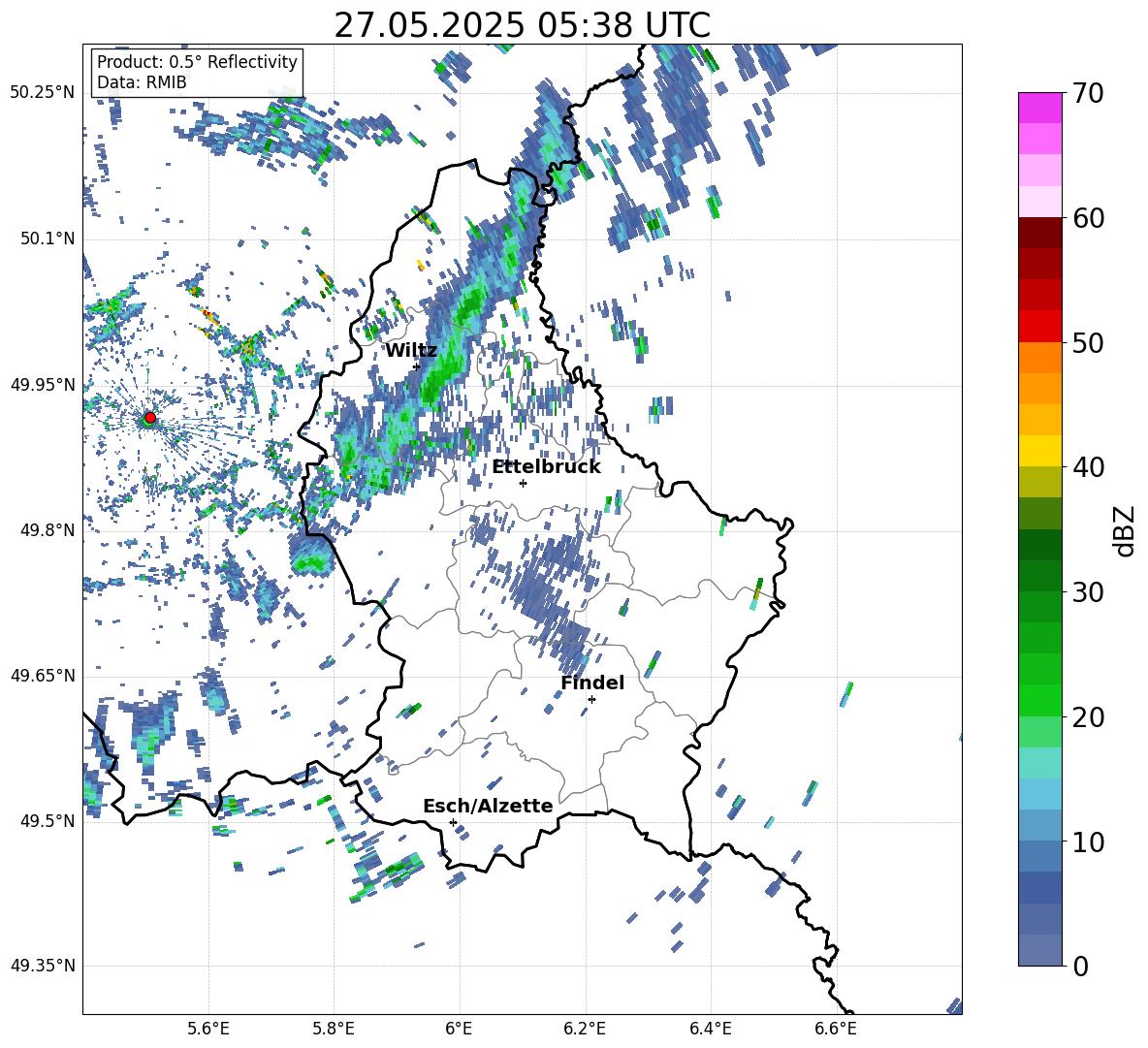
Task: Click the Esch/Alzette city label
Action: (488, 806)
